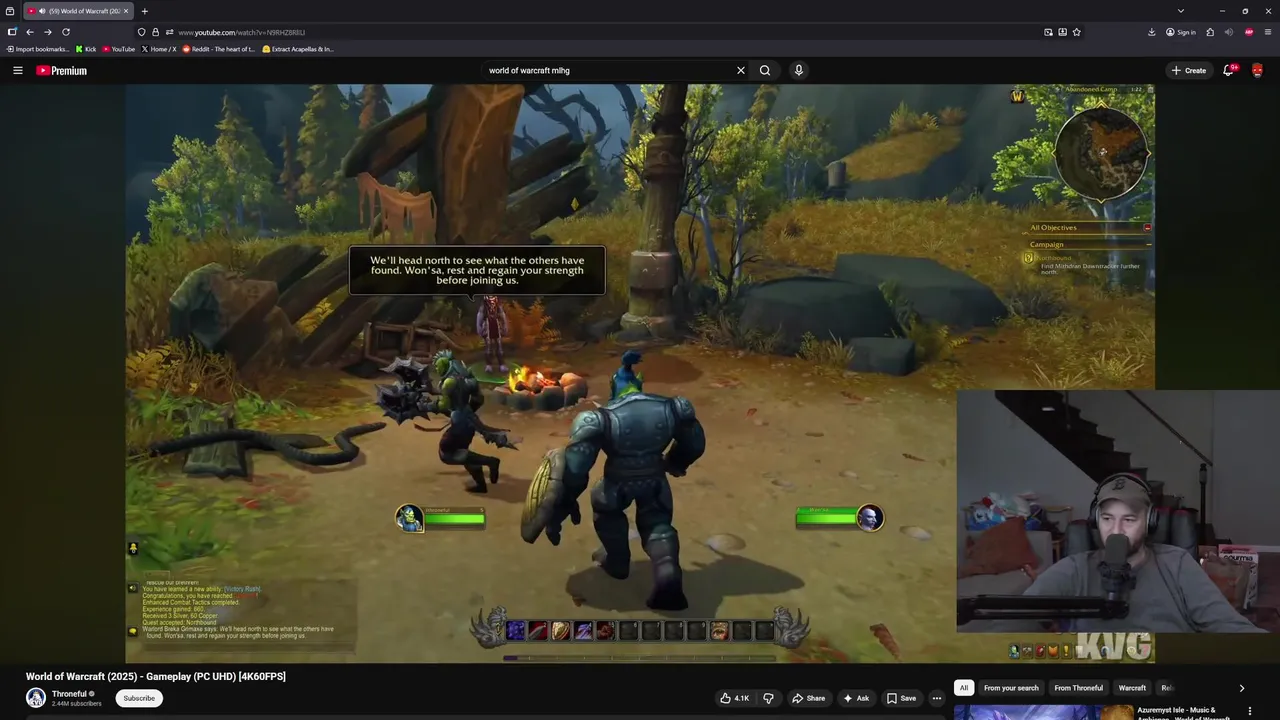Select the From your search chip
This screenshot has height=720, width=1280.
click(x=1011, y=688)
